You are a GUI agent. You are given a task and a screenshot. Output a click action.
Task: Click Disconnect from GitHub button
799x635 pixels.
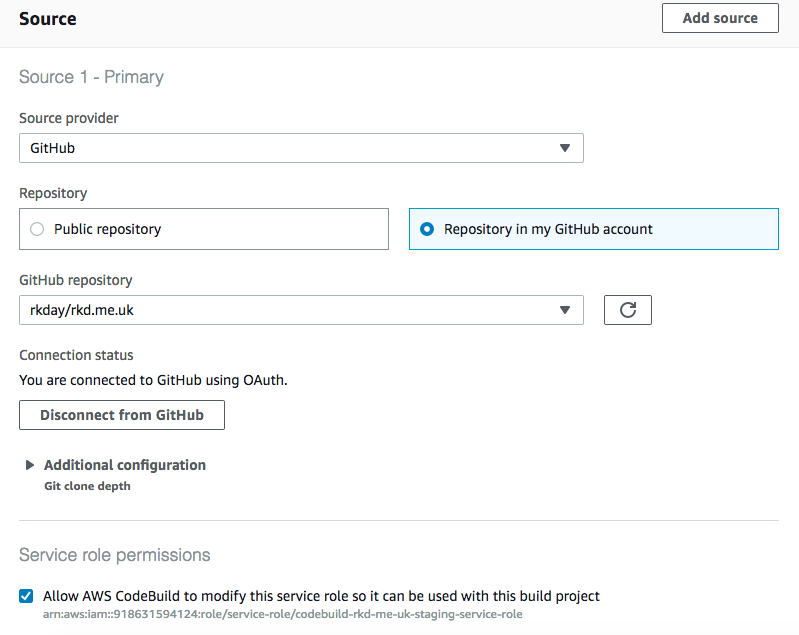122,415
